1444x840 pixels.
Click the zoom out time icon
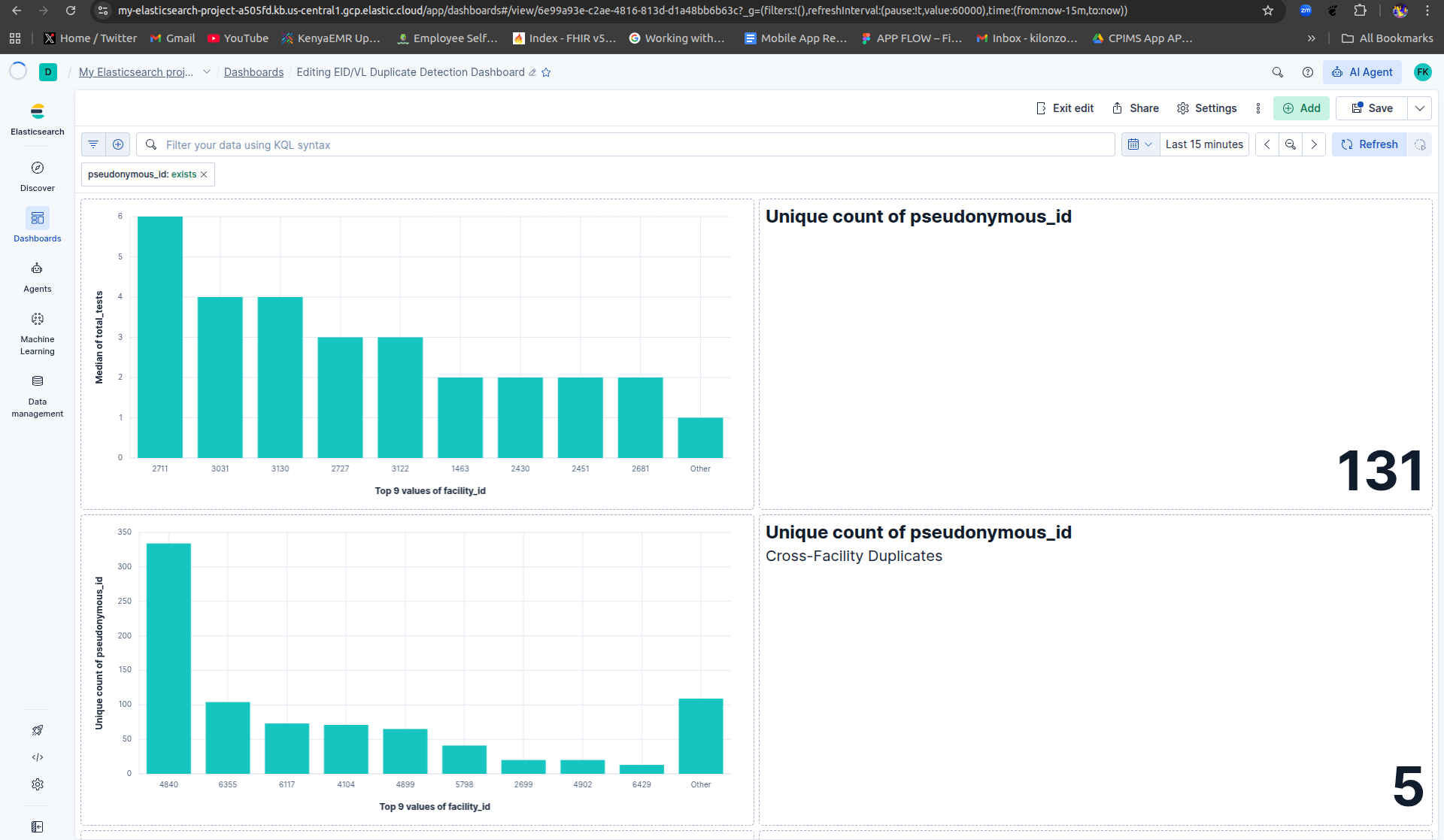click(x=1291, y=144)
